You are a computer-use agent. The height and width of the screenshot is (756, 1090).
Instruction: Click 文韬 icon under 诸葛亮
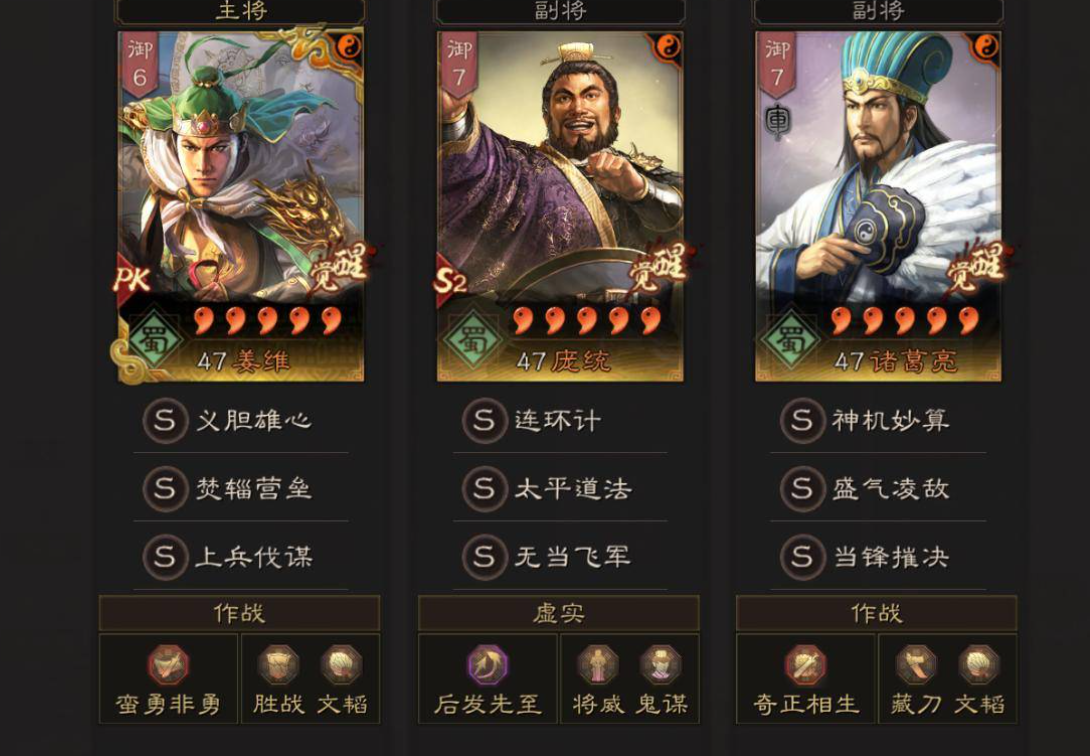[x=979, y=665]
